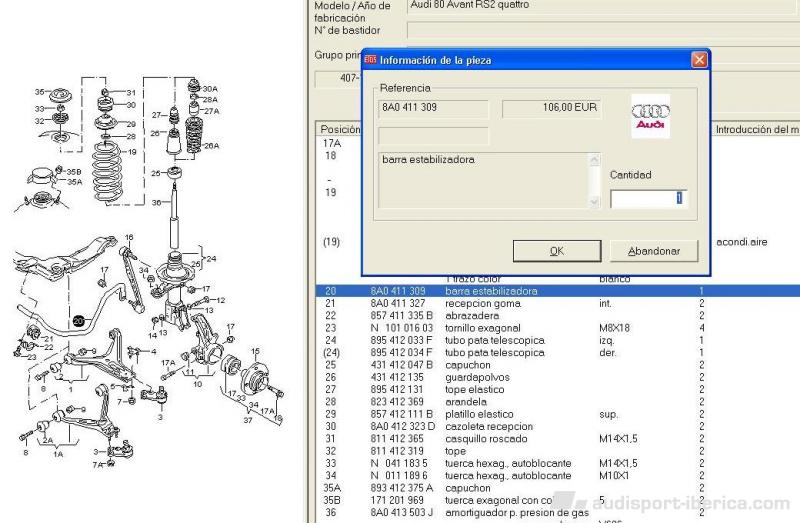800x523 pixels.
Task: Select row 24 tubo pata telescopica izq.
Action: point(558,340)
